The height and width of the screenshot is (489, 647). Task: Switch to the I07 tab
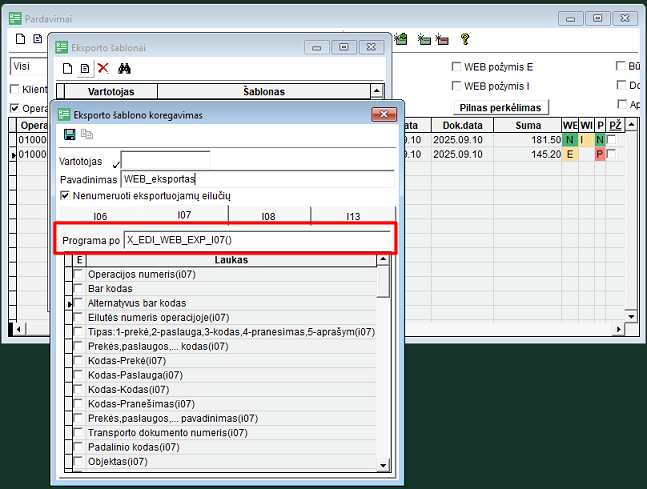click(184, 215)
